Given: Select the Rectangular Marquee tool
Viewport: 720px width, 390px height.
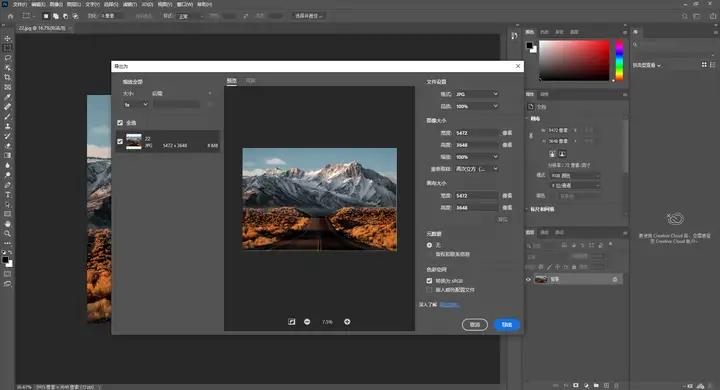Looking at the screenshot, I should [7, 48].
